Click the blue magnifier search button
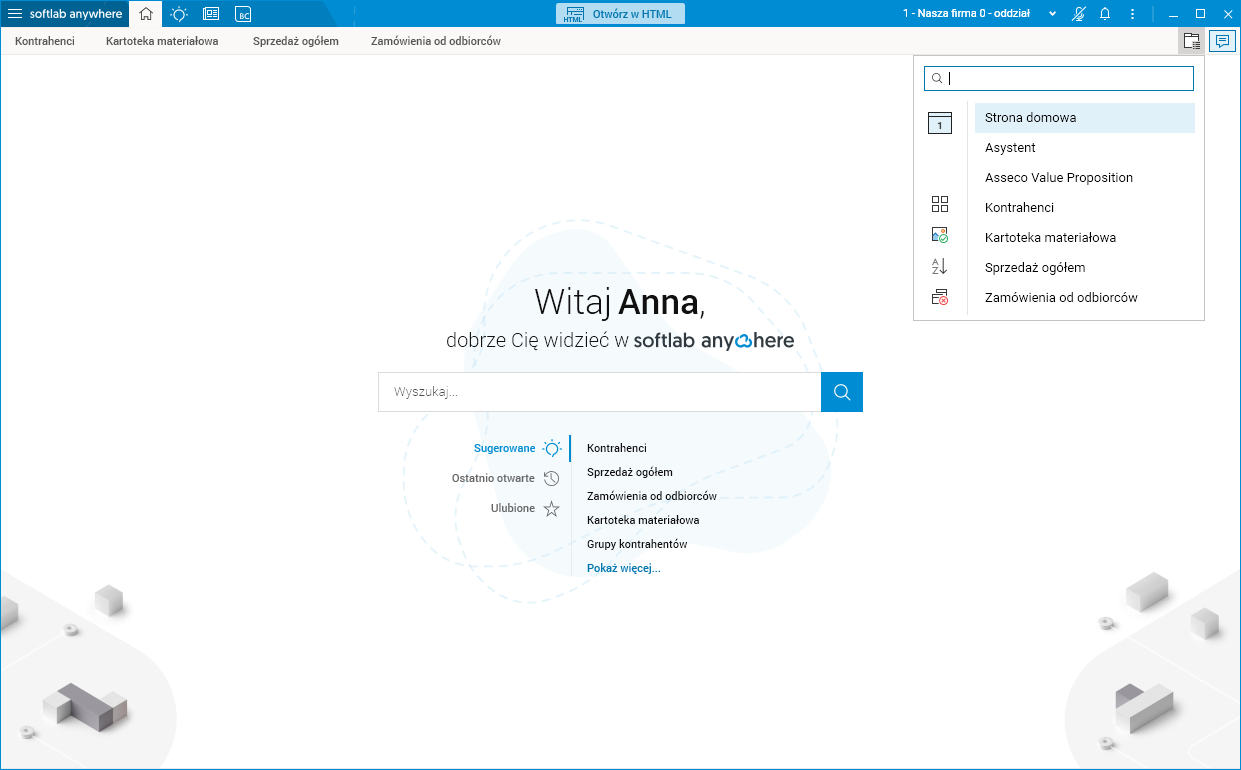 [x=842, y=392]
